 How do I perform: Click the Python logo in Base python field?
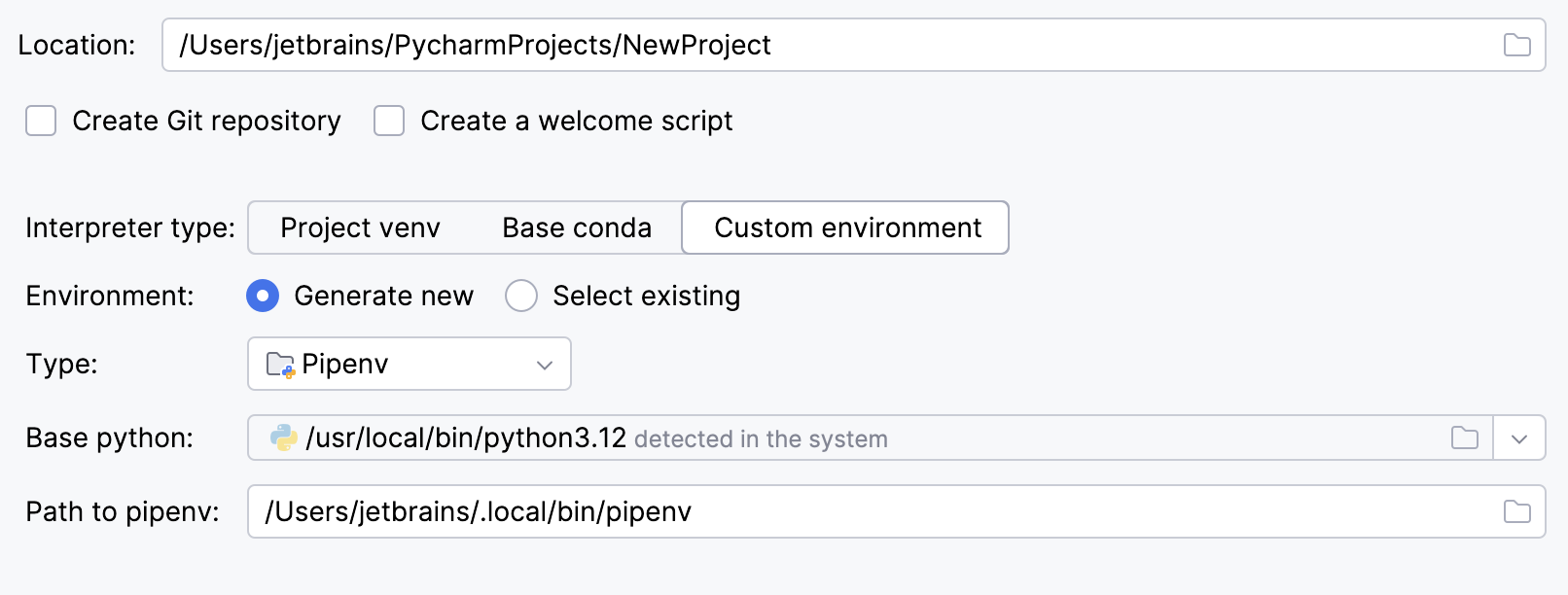tap(282, 438)
